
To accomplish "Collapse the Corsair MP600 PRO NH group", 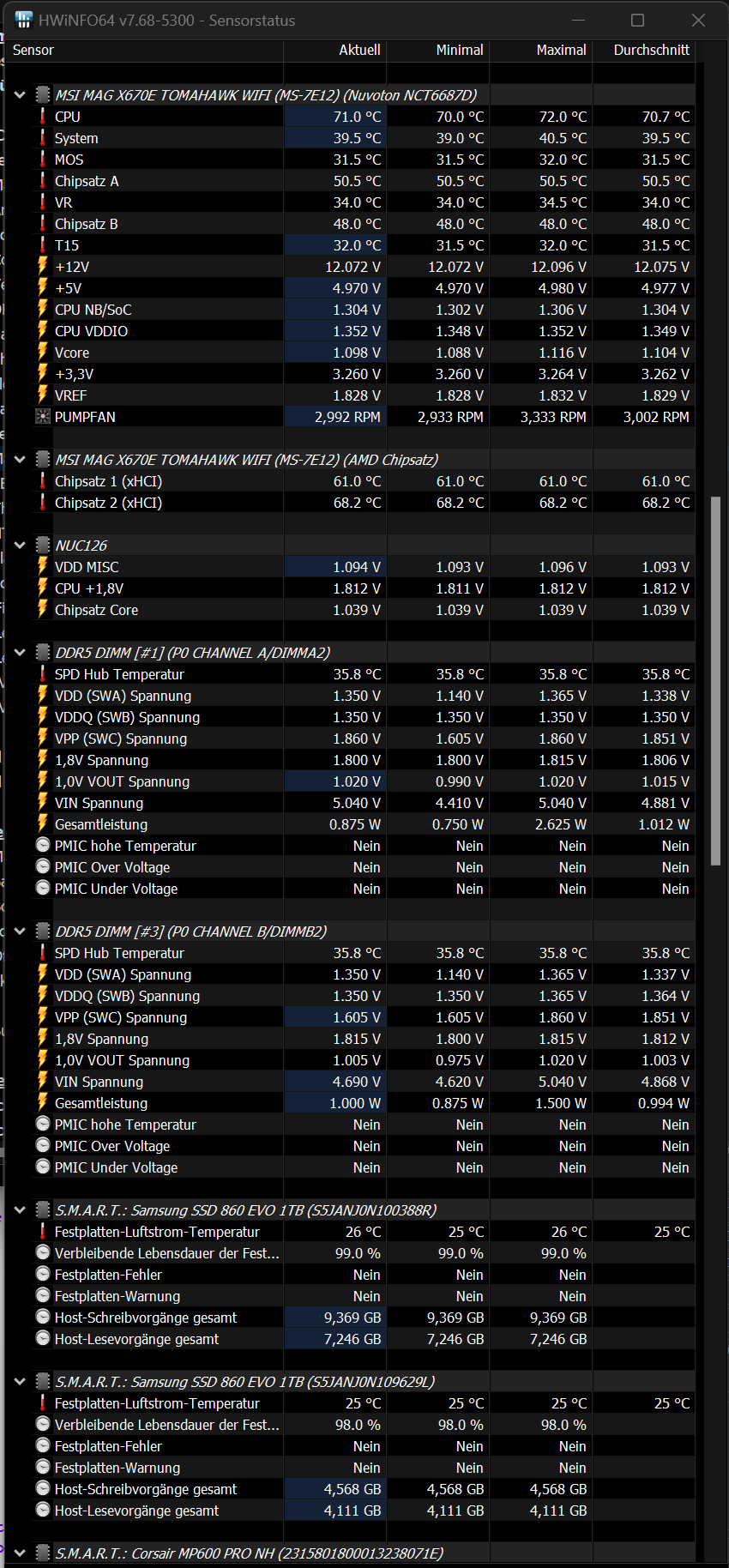I will pyautogui.click(x=20, y=1553).
